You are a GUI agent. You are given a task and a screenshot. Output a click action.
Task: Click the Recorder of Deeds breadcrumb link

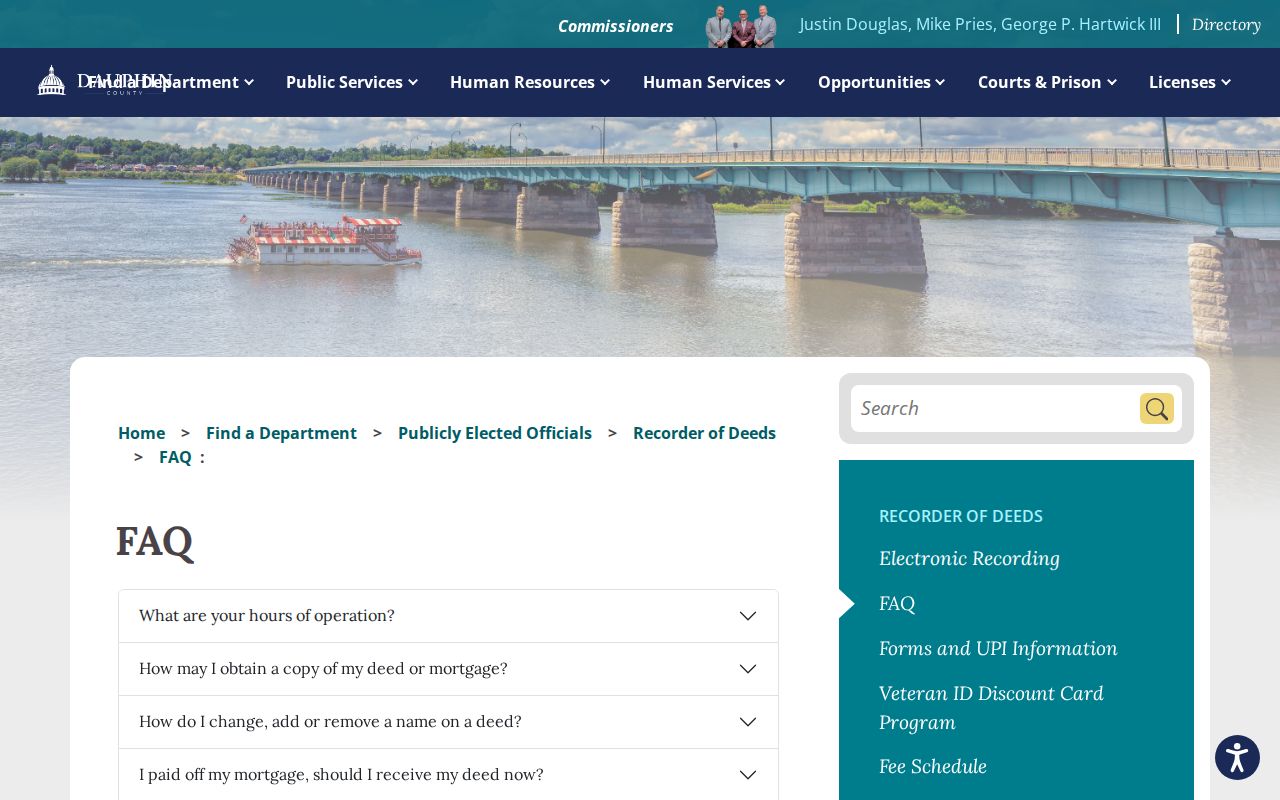coord(704,433)
